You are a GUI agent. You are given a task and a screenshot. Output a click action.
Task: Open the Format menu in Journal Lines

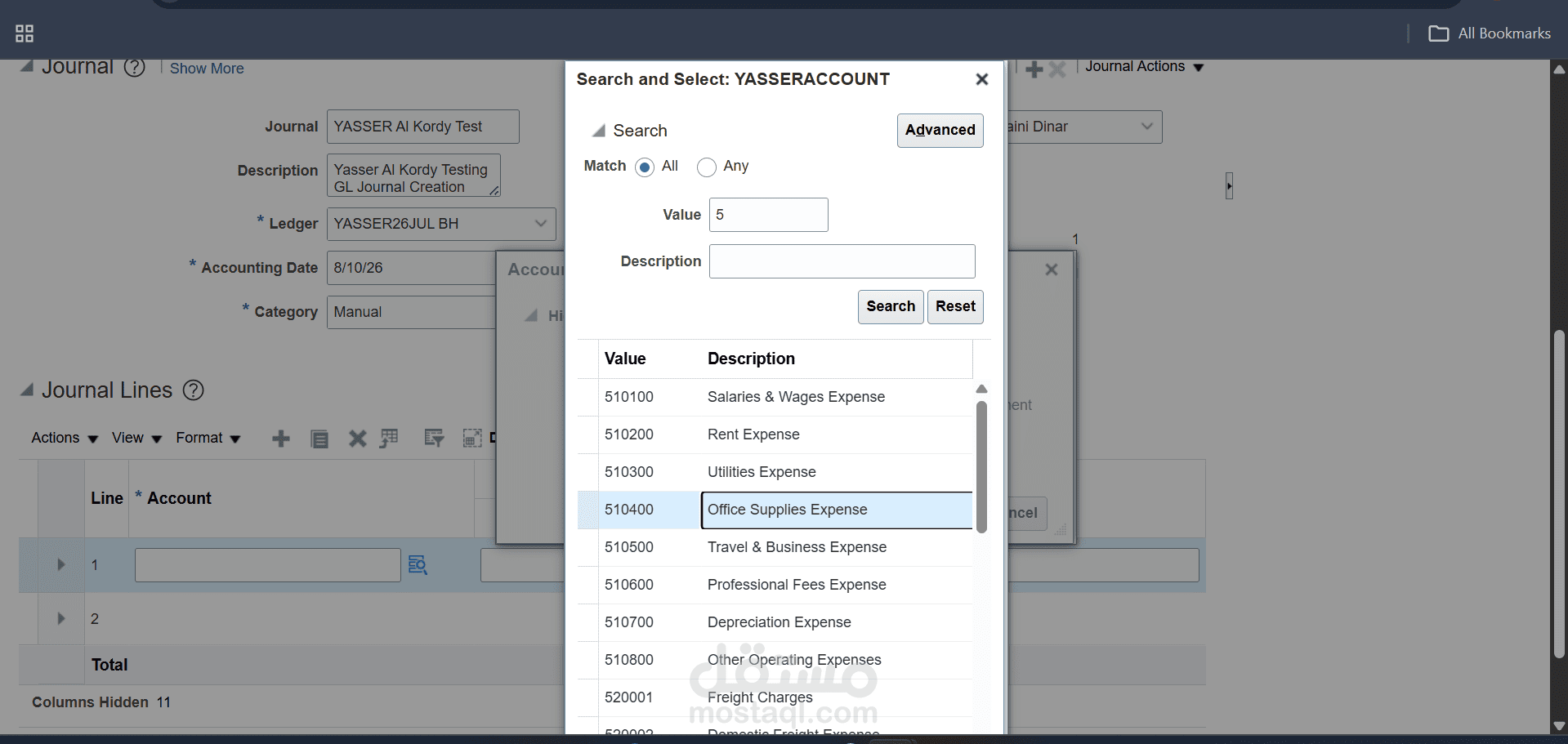pos(208,439)
